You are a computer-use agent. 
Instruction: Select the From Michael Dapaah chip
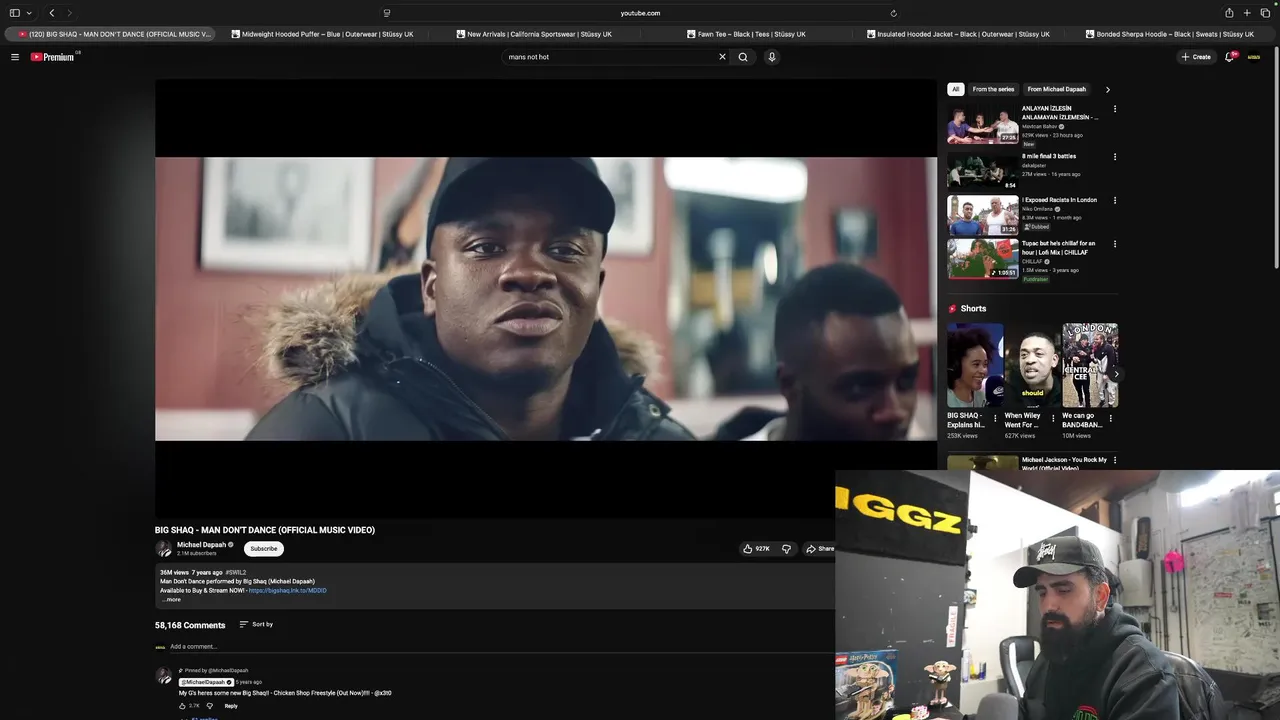pos(1057,89)
